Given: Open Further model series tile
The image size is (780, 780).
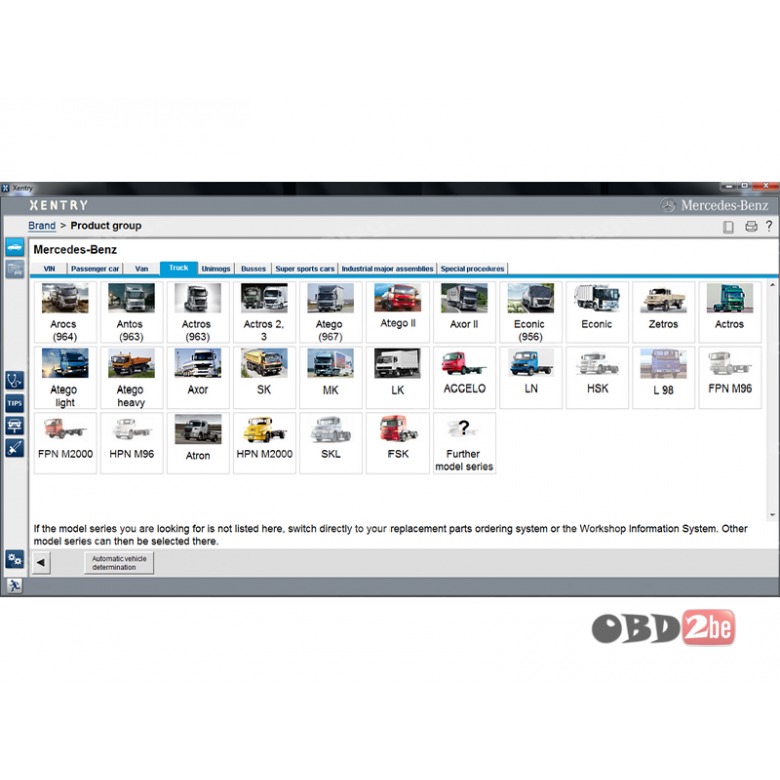Looking at the screenshot, I should [464, 443].
